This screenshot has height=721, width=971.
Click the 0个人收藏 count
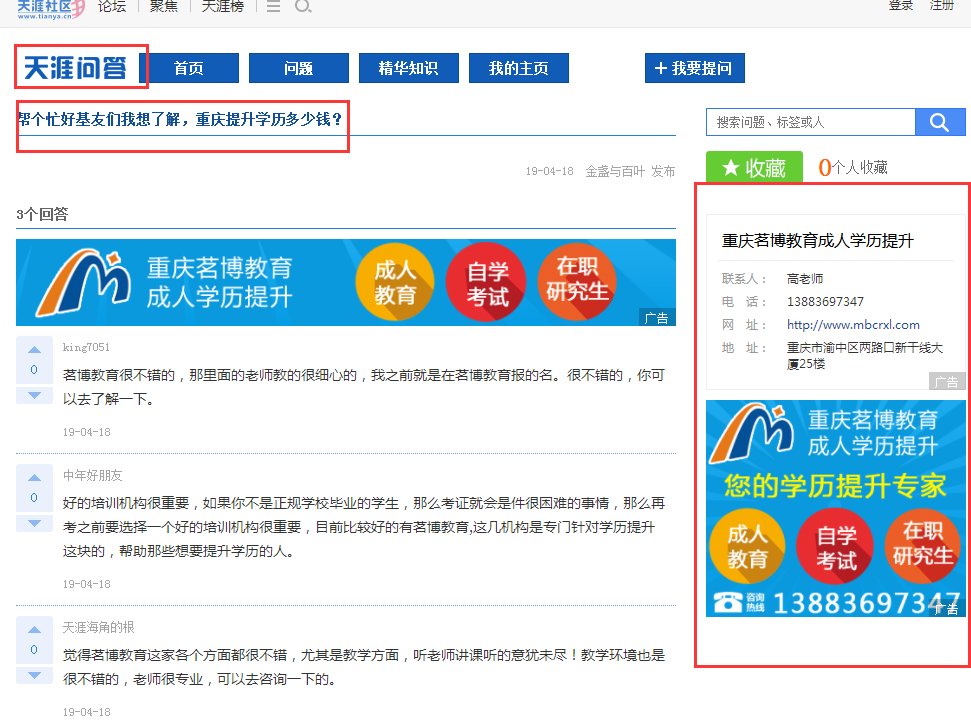coord(853,167)
